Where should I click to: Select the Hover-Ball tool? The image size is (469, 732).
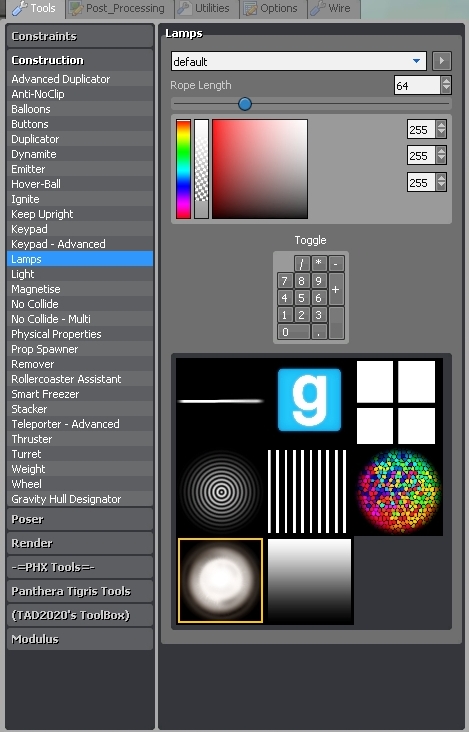(x=80, y=184)
